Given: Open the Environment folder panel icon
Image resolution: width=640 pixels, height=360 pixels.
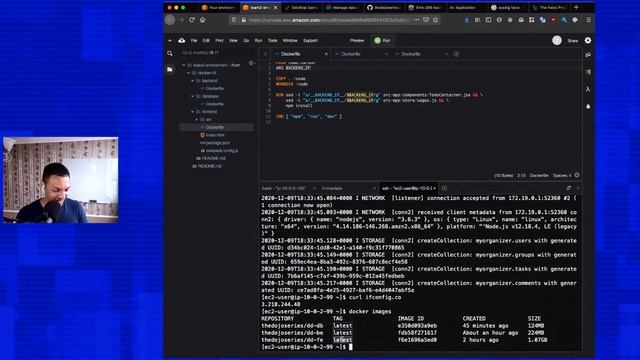Looking at the screenshot, I should click(x=170, y=69).
